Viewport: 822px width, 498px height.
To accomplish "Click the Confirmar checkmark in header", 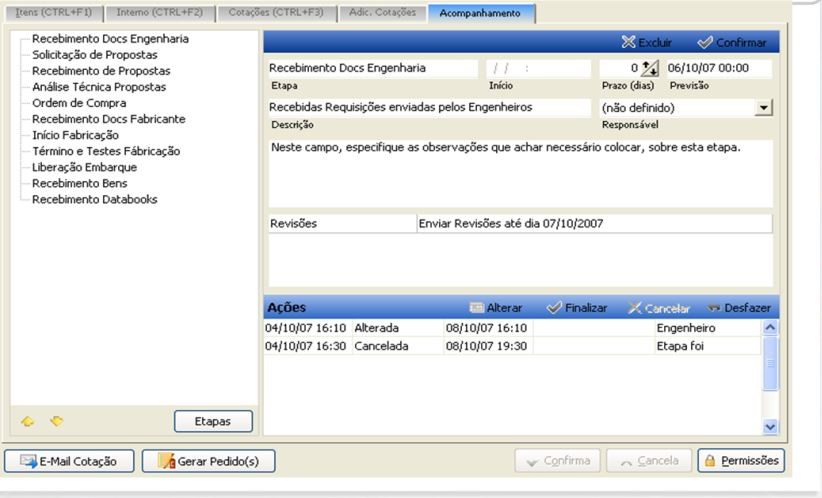I will click(705, 43).
